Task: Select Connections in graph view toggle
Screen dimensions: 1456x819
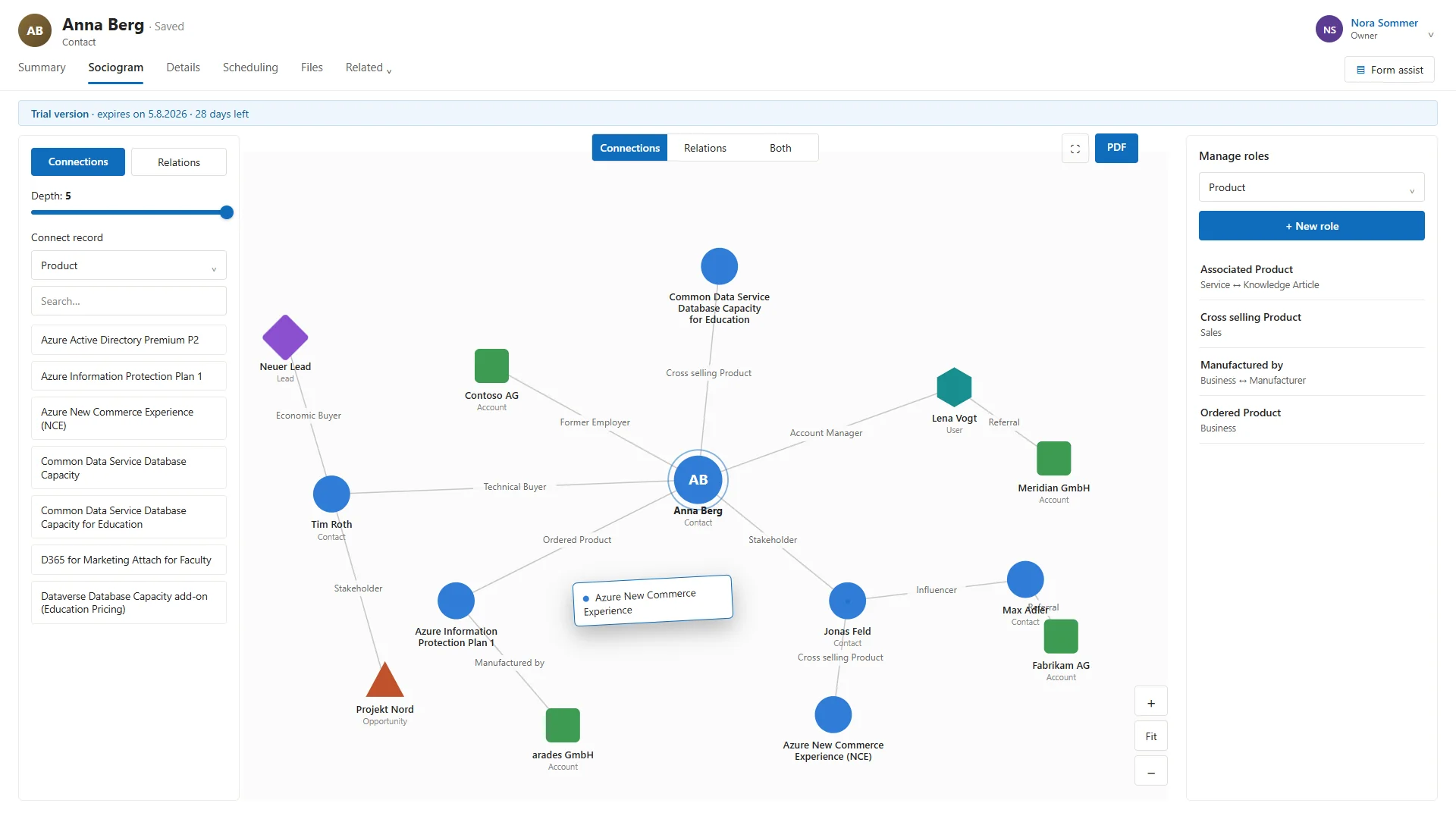Action: click(629, 148)
